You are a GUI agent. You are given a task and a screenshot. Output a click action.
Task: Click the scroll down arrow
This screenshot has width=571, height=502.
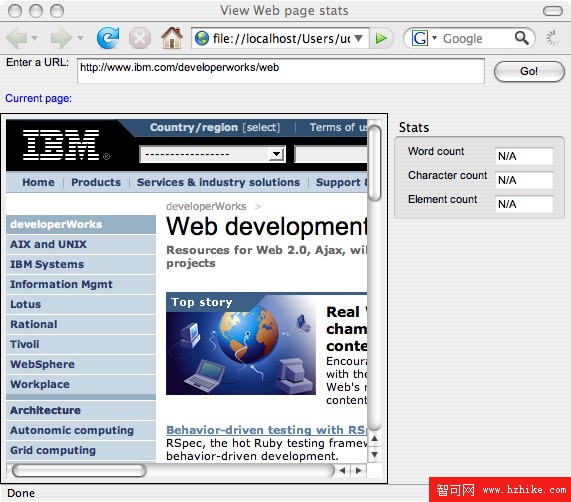(374, 455)
